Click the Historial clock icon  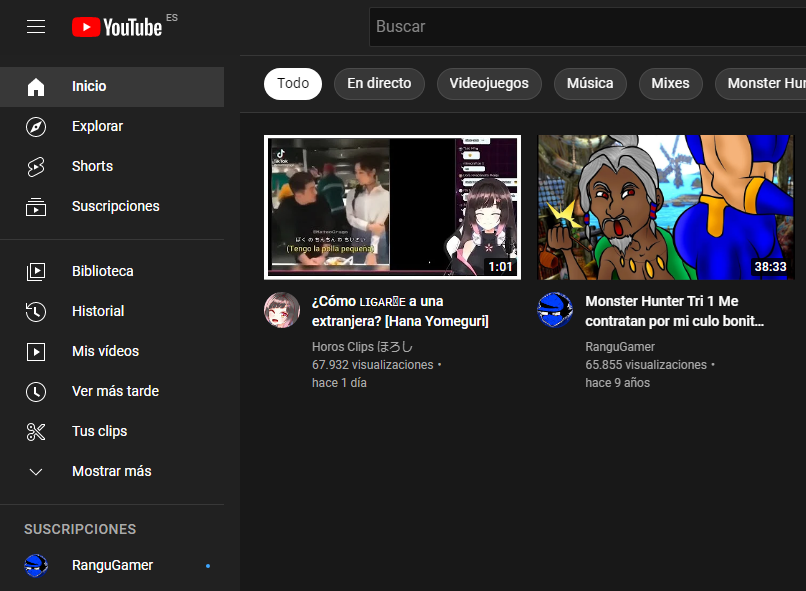click(x=36, y=311)
